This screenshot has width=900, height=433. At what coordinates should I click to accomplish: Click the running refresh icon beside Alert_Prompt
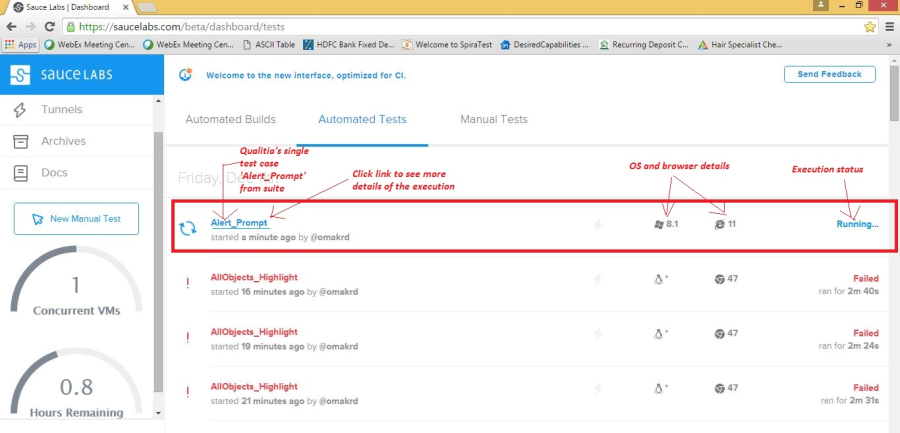tap(187, 228)
